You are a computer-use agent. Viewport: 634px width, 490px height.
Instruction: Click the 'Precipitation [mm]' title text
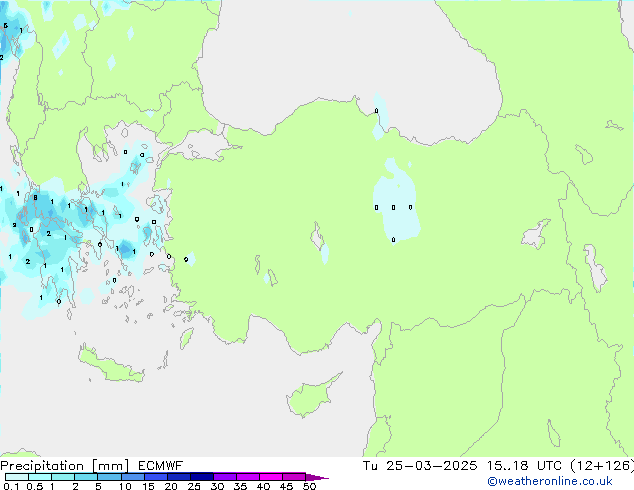point(64,466)
